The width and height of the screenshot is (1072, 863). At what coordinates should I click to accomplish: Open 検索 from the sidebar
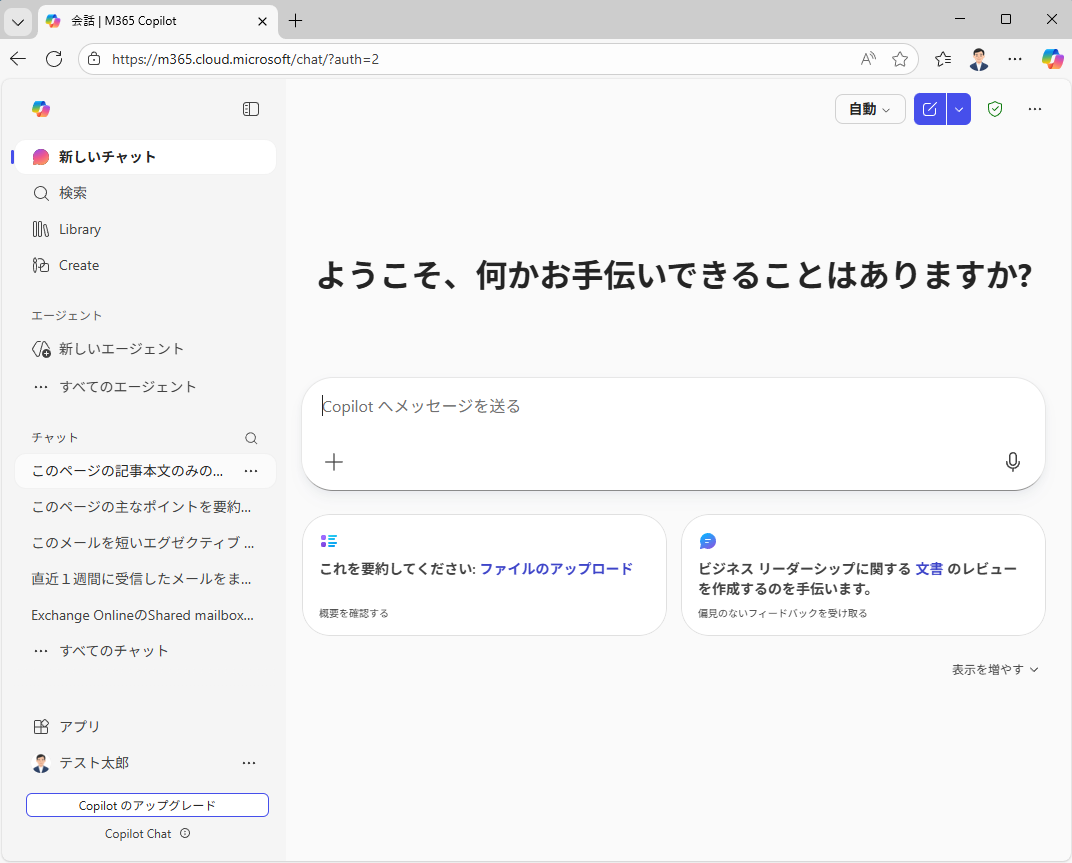73,193
